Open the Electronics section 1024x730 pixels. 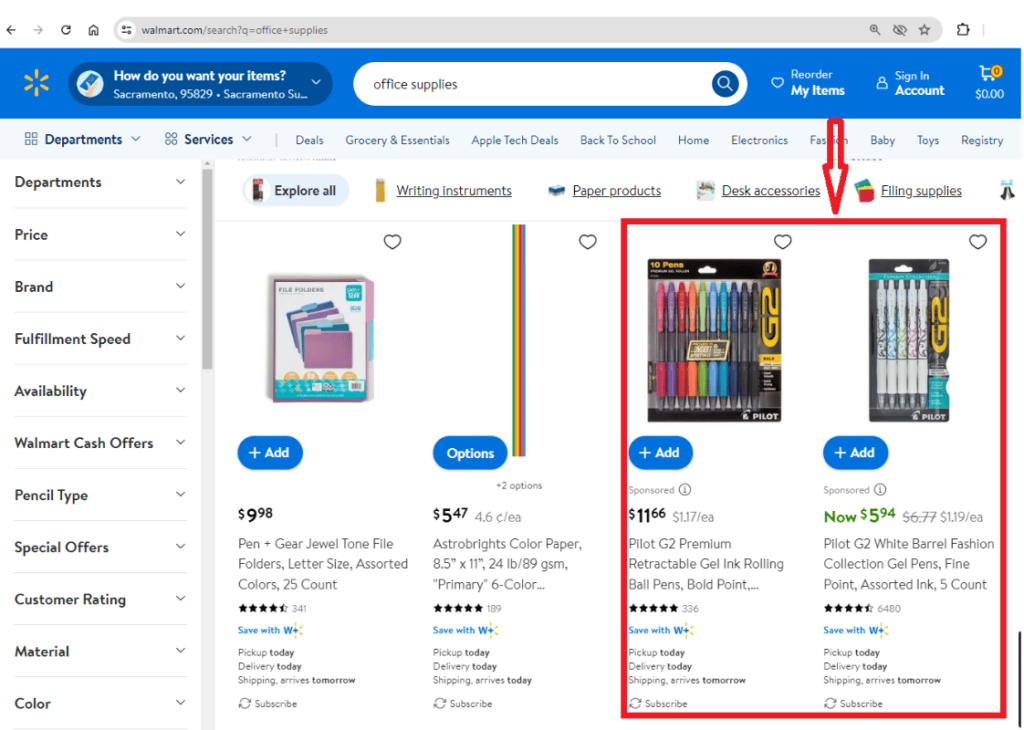(x=759, y=140)
